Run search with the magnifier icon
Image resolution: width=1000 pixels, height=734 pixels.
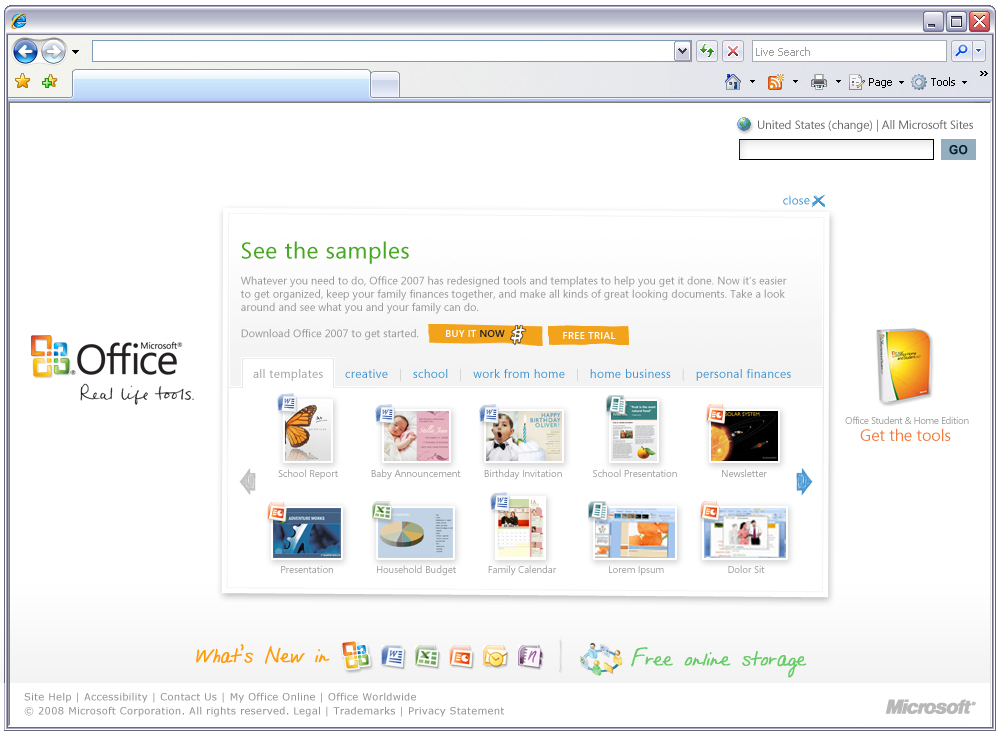pos(961,51)
